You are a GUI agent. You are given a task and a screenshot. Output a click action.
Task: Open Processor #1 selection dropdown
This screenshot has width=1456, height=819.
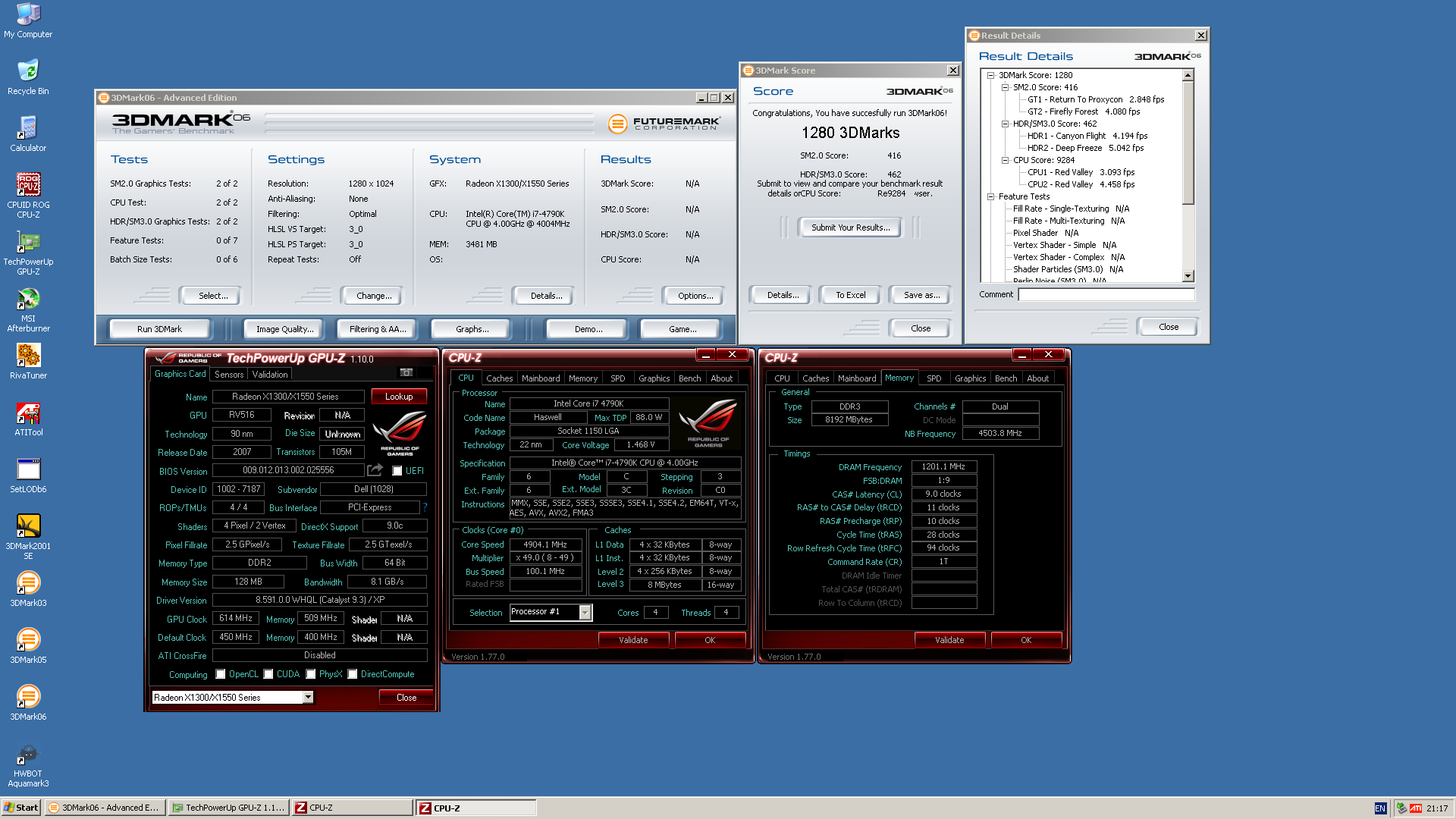(585, 612)
